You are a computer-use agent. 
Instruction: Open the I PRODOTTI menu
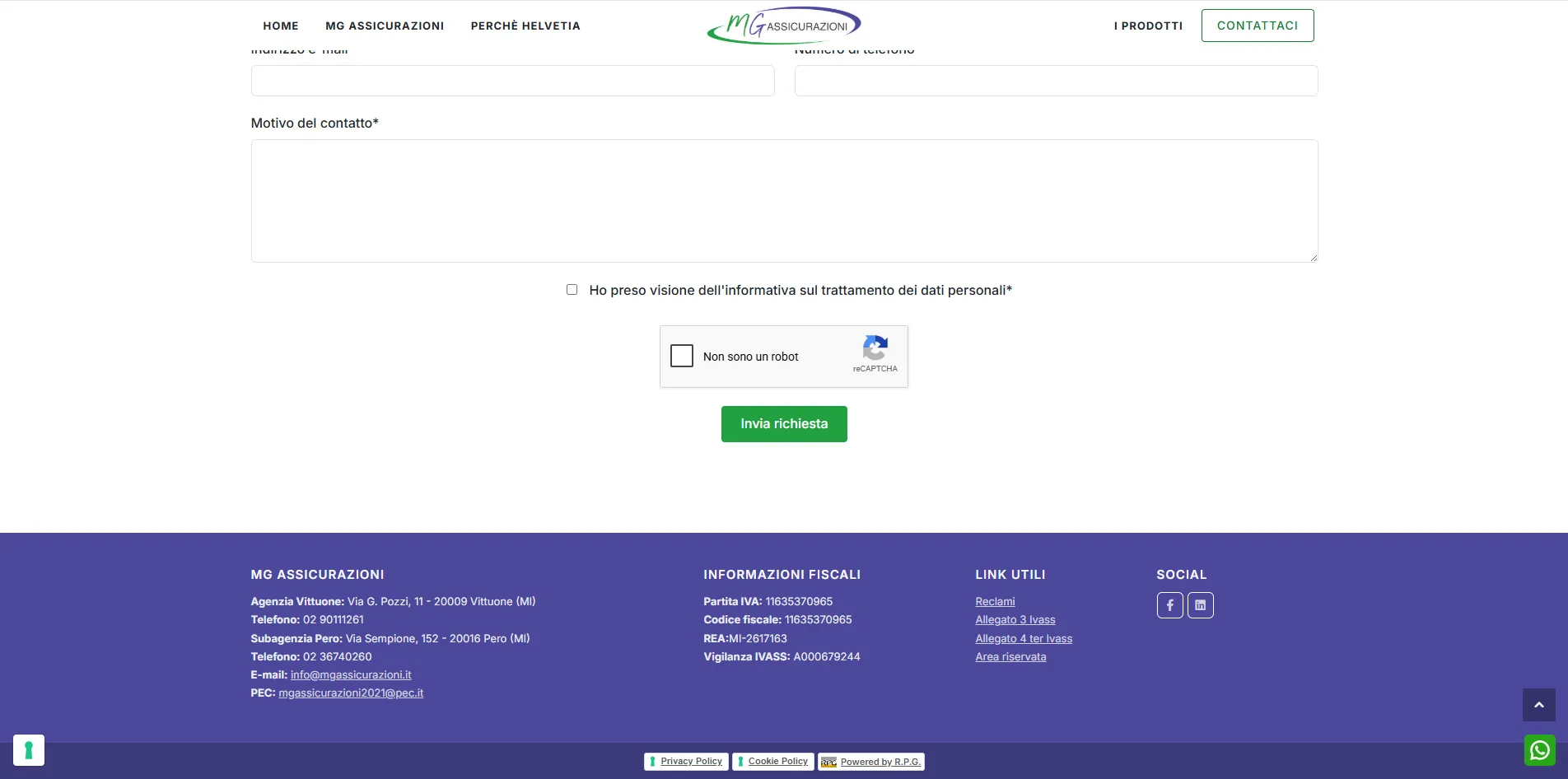pos(1148,26)
